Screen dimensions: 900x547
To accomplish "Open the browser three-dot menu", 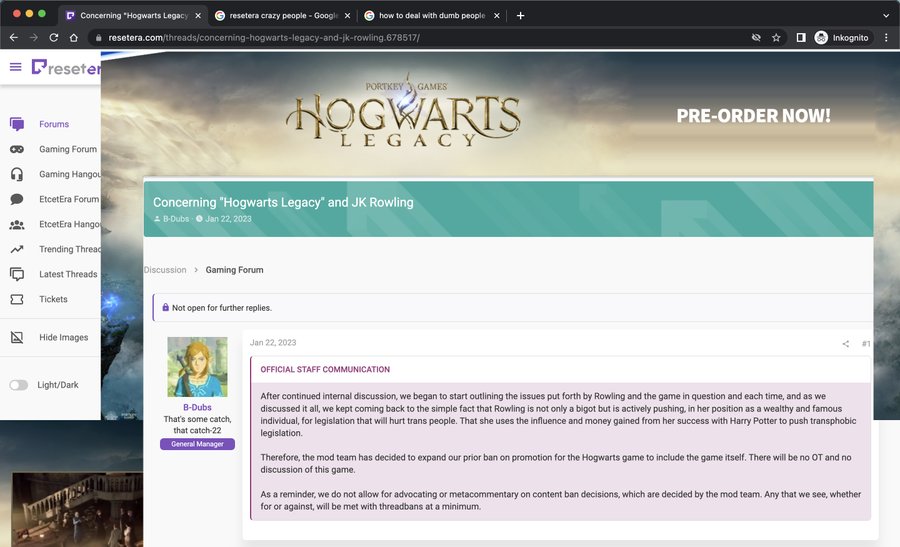I will click(887, 37).
